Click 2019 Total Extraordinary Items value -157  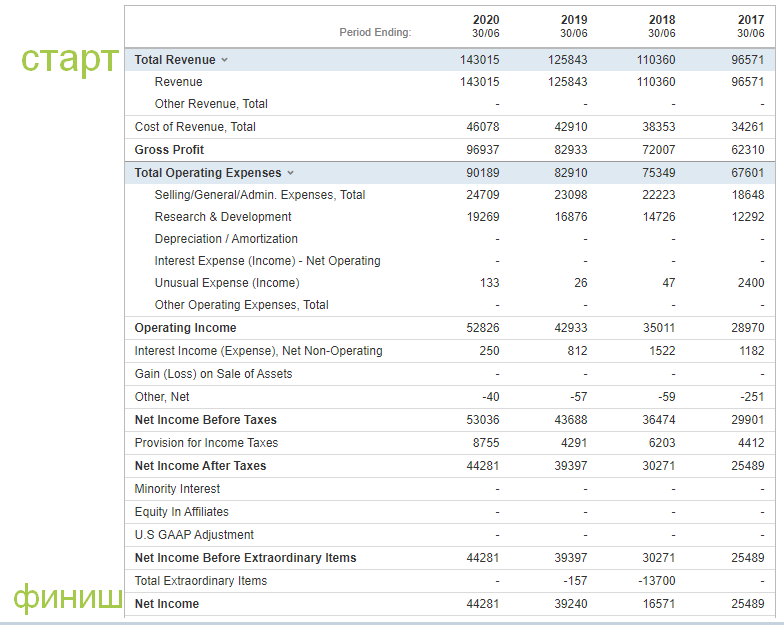576,581
